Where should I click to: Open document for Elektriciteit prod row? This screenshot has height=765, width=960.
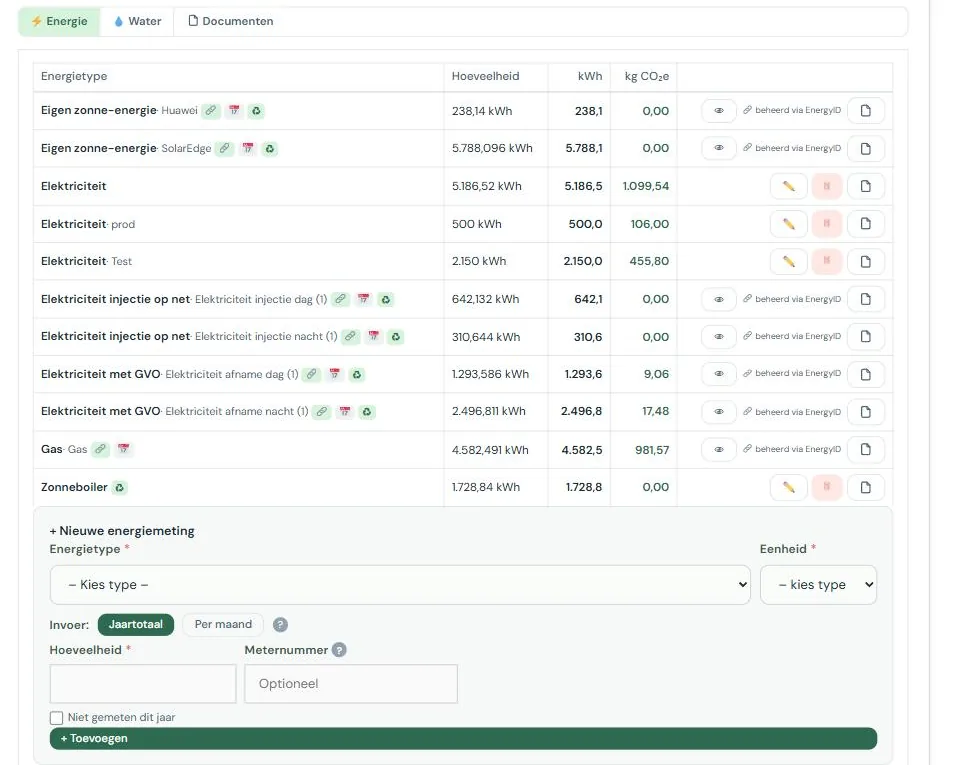(866, 224)
